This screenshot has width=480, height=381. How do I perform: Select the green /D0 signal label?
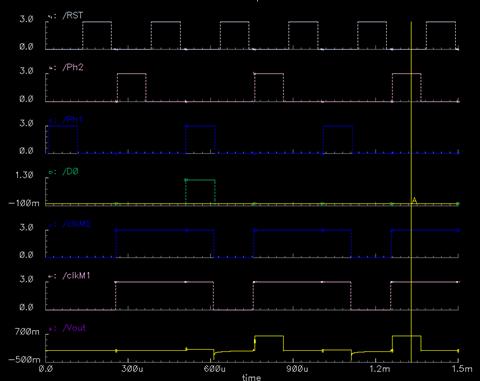[x=70, y=172]
